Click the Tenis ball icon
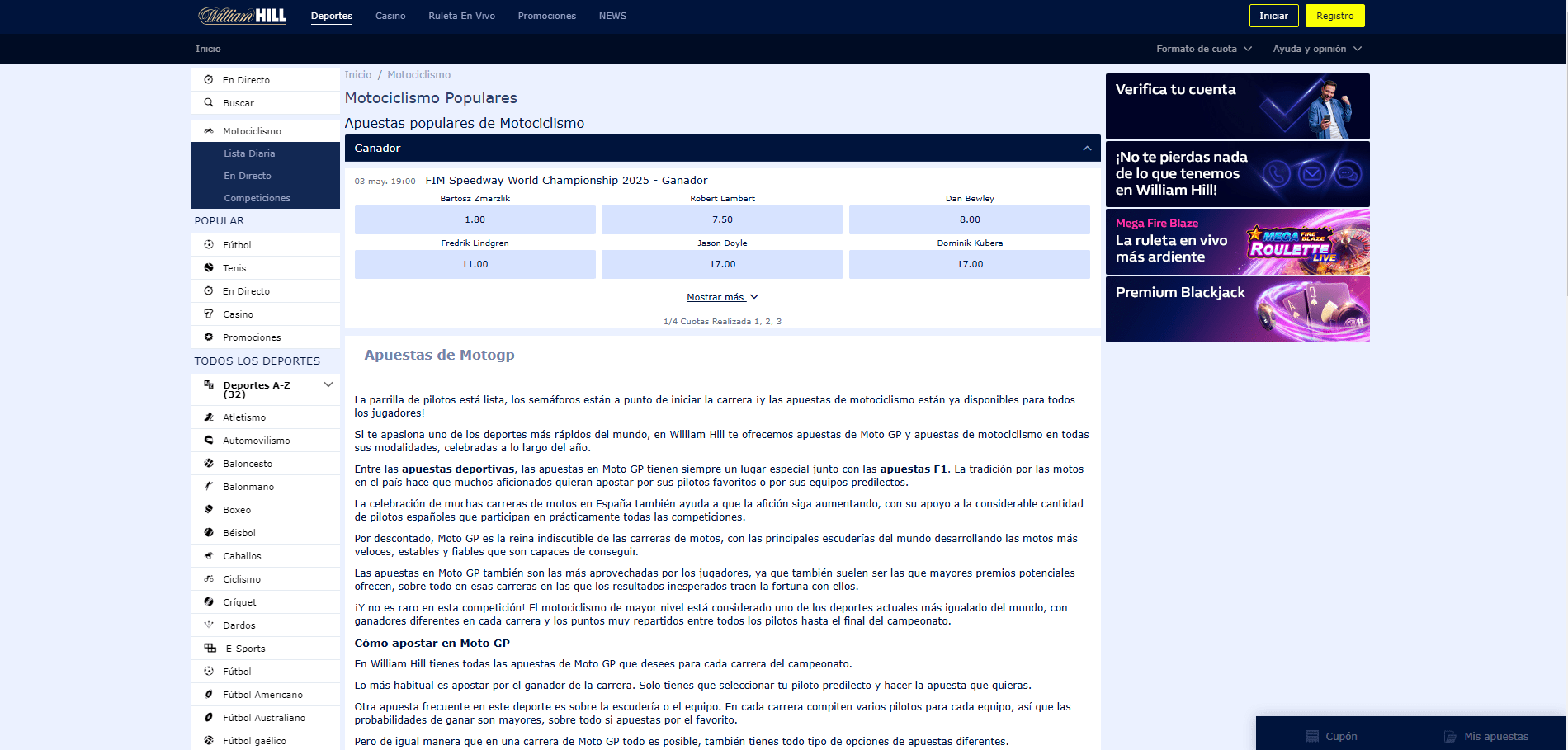 (x=209, y=268)
